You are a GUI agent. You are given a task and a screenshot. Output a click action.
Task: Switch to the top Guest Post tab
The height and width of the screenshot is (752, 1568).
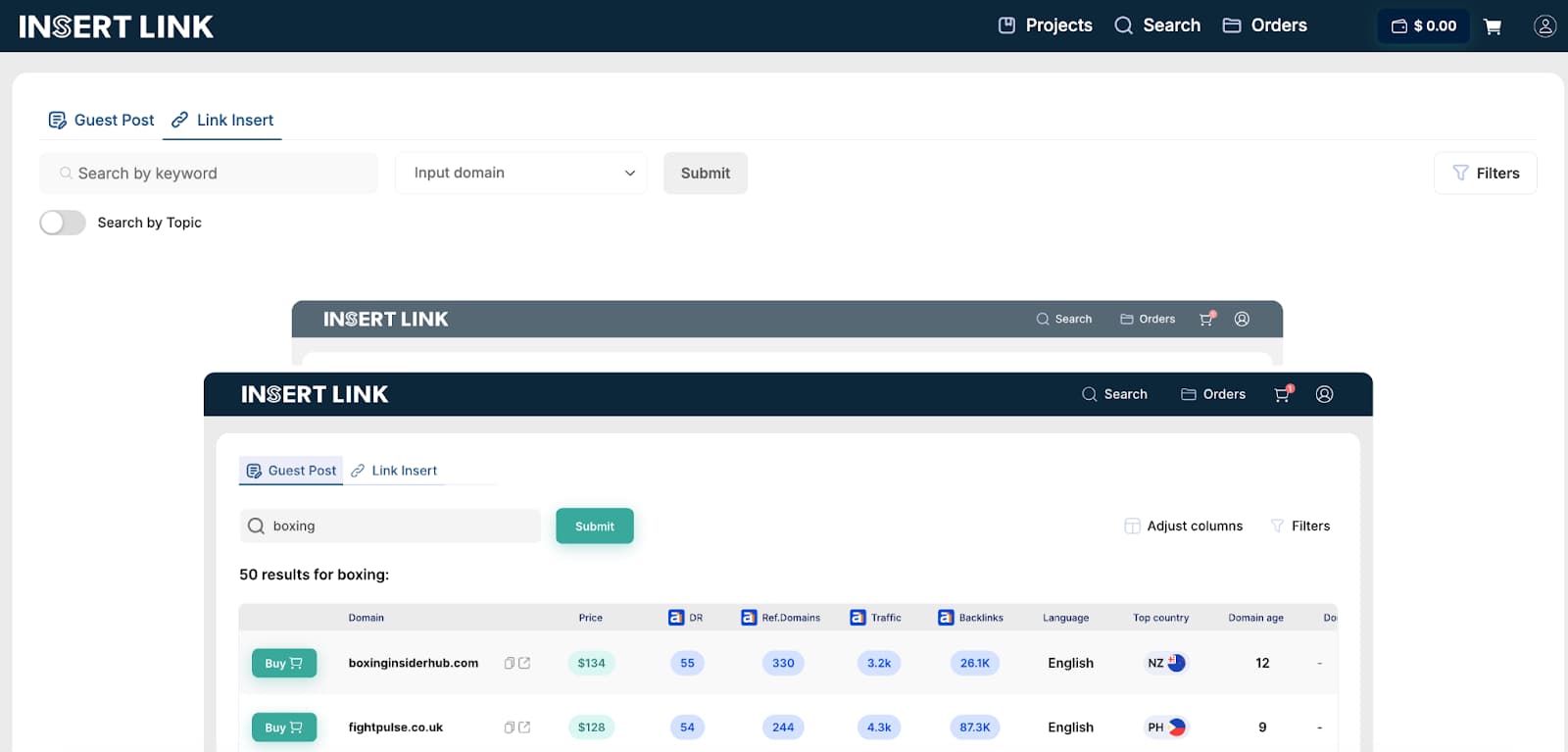click(102, 120)
